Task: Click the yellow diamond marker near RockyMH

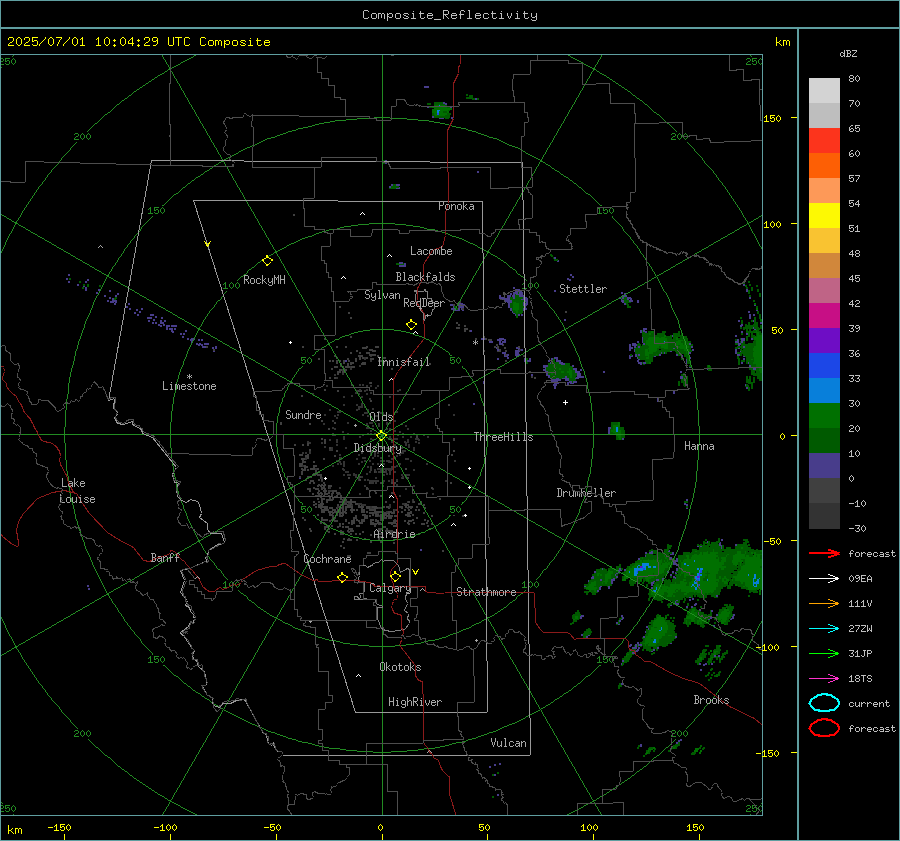Action: coord(267,261)
